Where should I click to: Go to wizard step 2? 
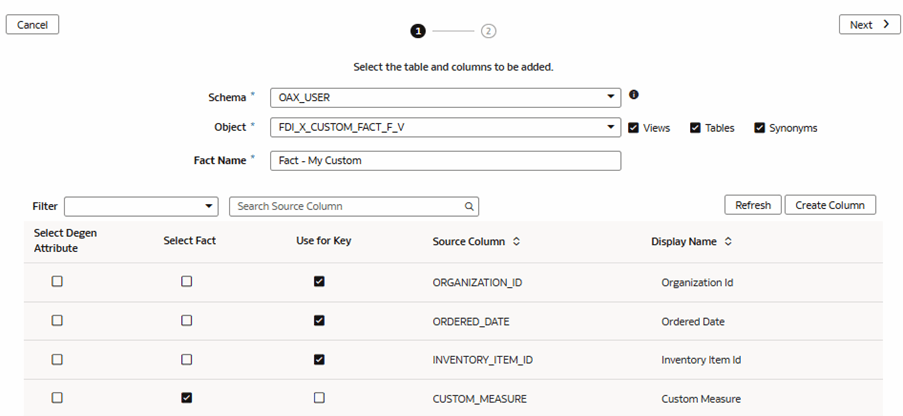488,31
